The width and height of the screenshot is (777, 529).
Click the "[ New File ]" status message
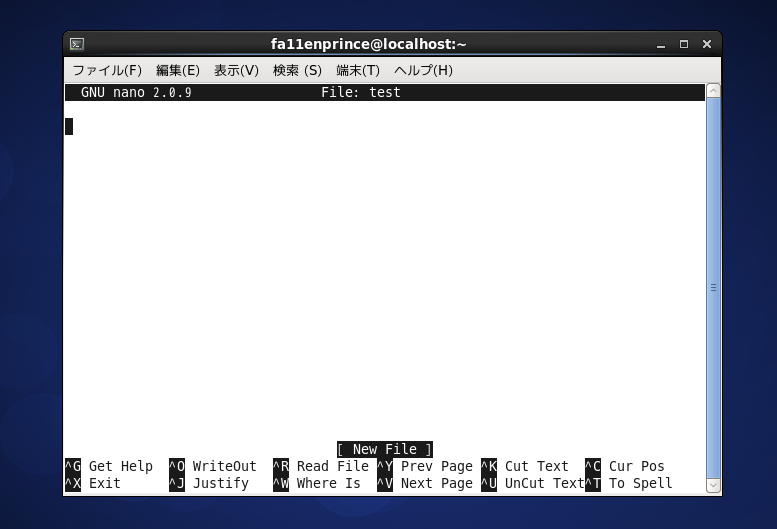coord(385,449)
